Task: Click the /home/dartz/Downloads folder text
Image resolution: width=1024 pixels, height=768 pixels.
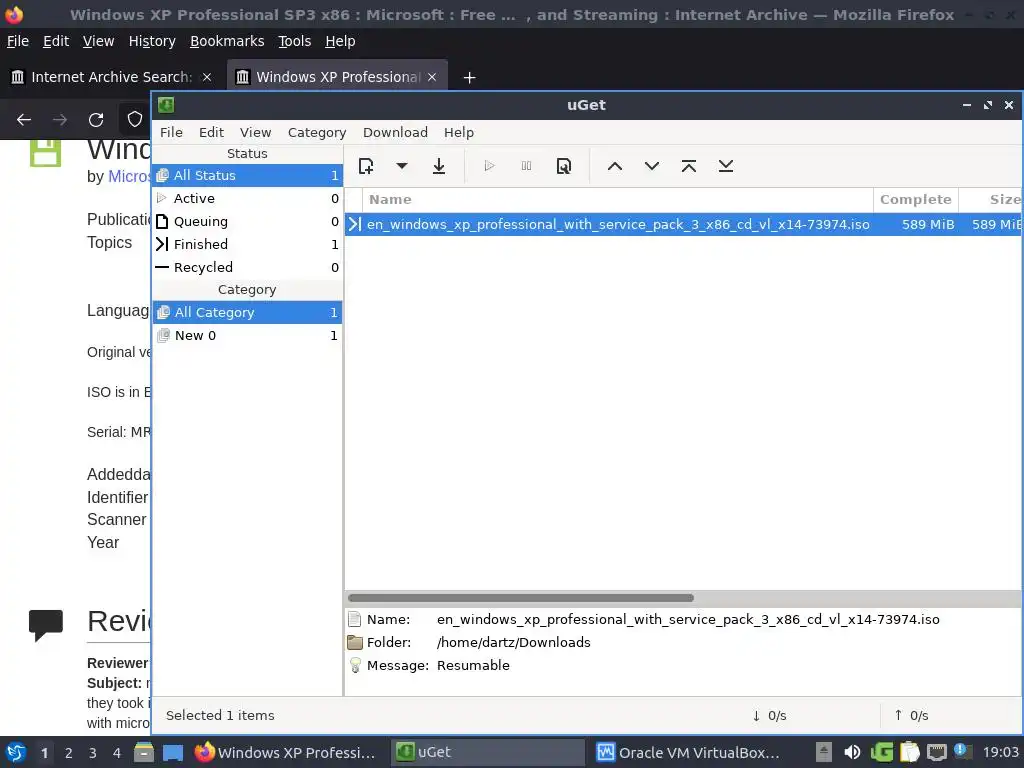Action: pyautogui.click(x=513, y=643)
